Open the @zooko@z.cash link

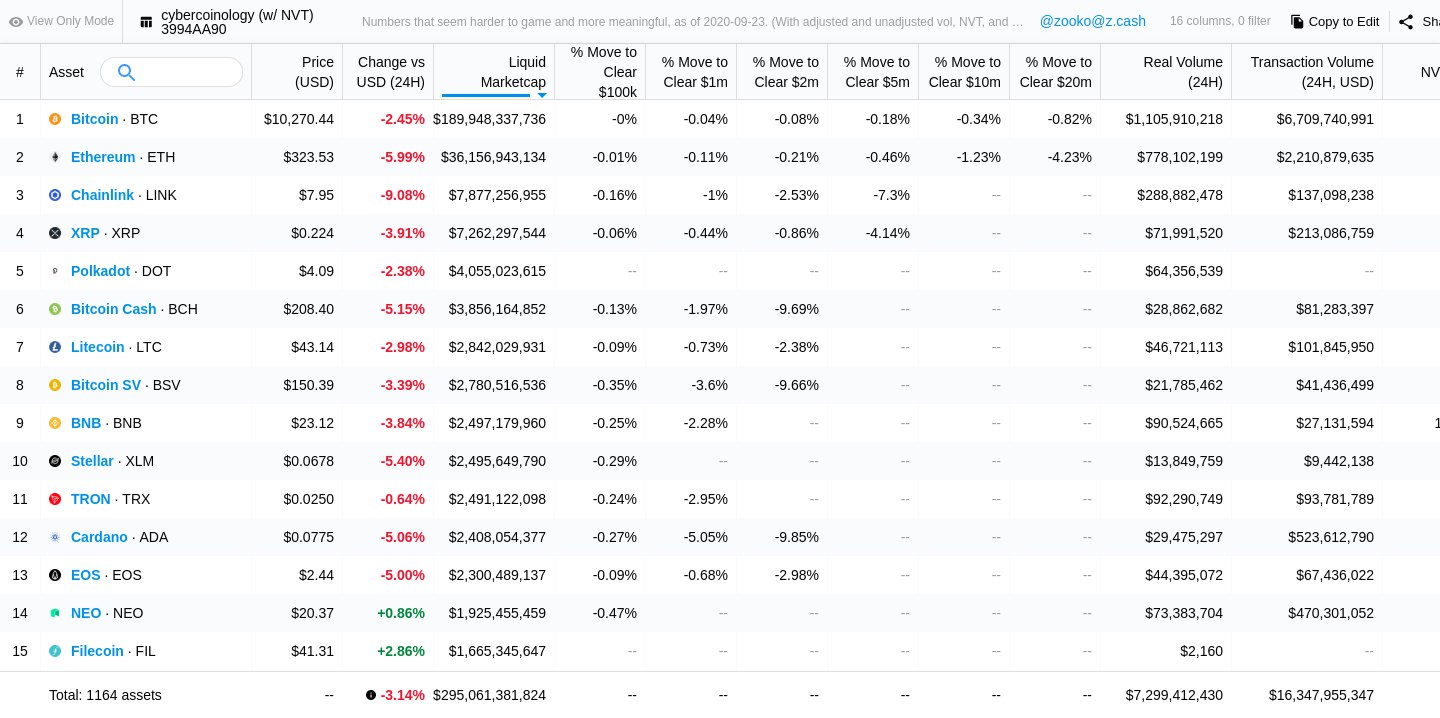pyautogui.click(x=1093, y=21)
